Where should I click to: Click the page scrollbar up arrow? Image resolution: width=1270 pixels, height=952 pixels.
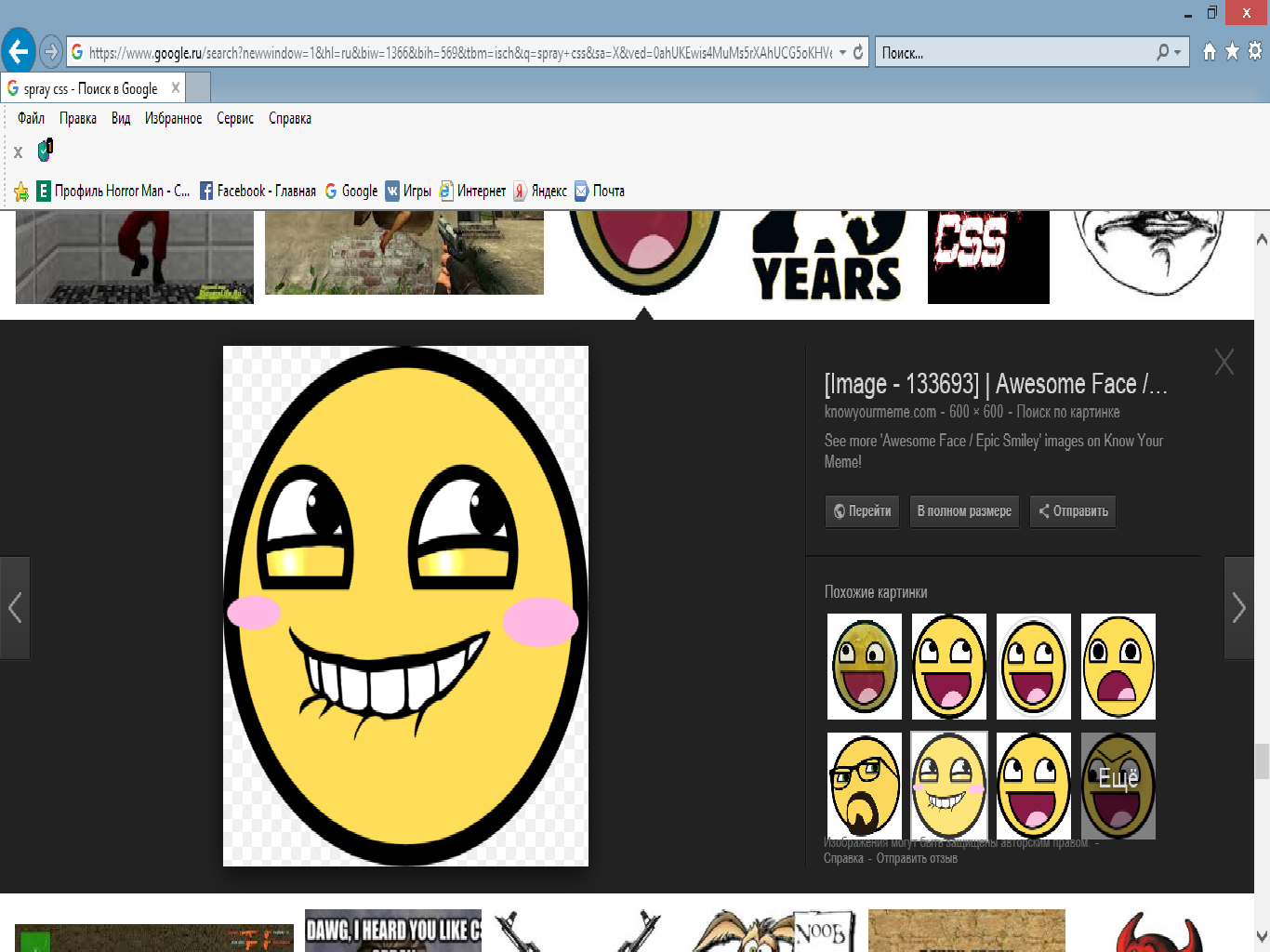[x=1262, y=239]
